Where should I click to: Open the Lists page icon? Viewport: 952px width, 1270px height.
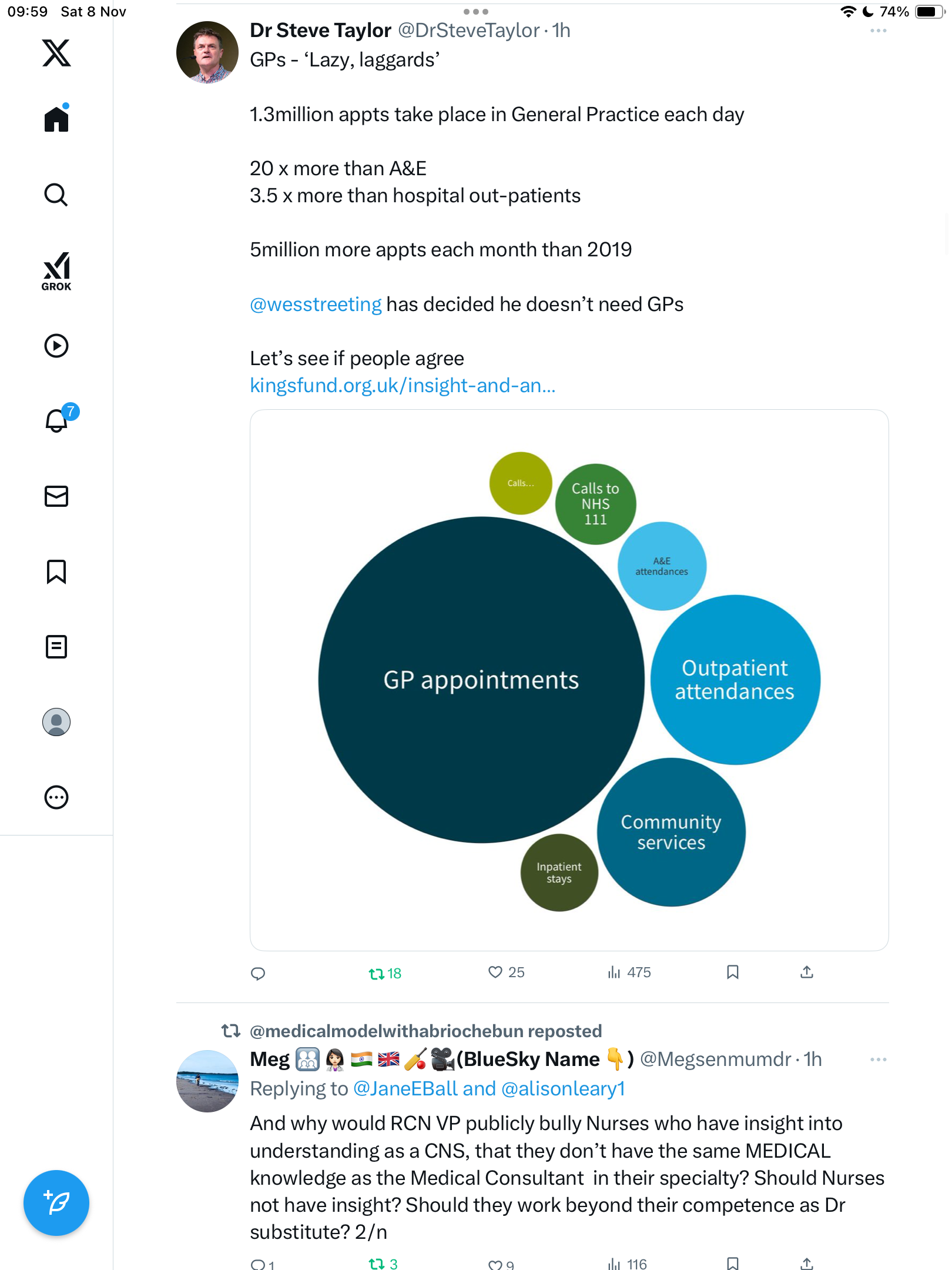pyautogui.click(x=56, y=647)
